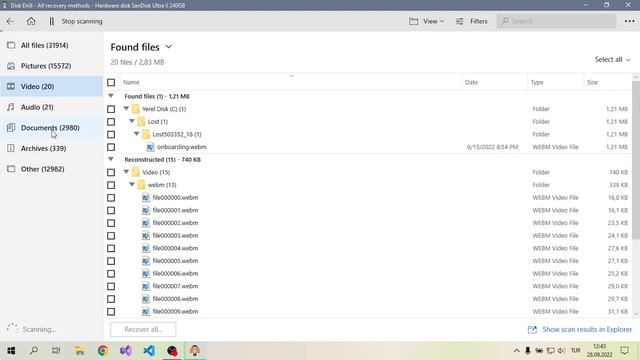Click Stop scanning

click(x=82, y=21)
